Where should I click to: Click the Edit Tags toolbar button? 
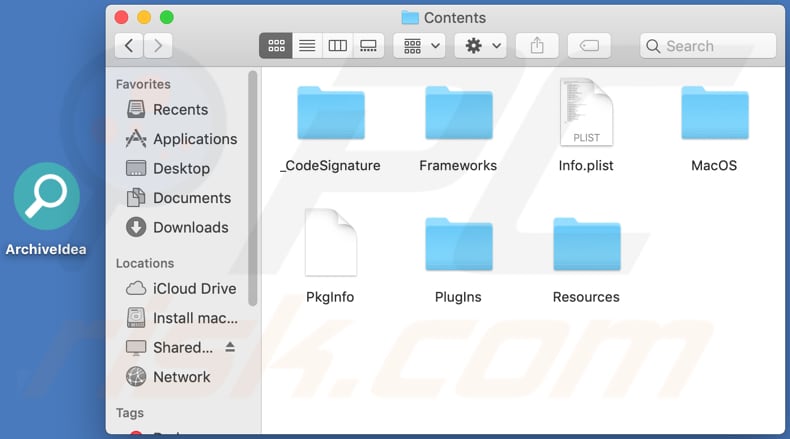click(589, 46)
